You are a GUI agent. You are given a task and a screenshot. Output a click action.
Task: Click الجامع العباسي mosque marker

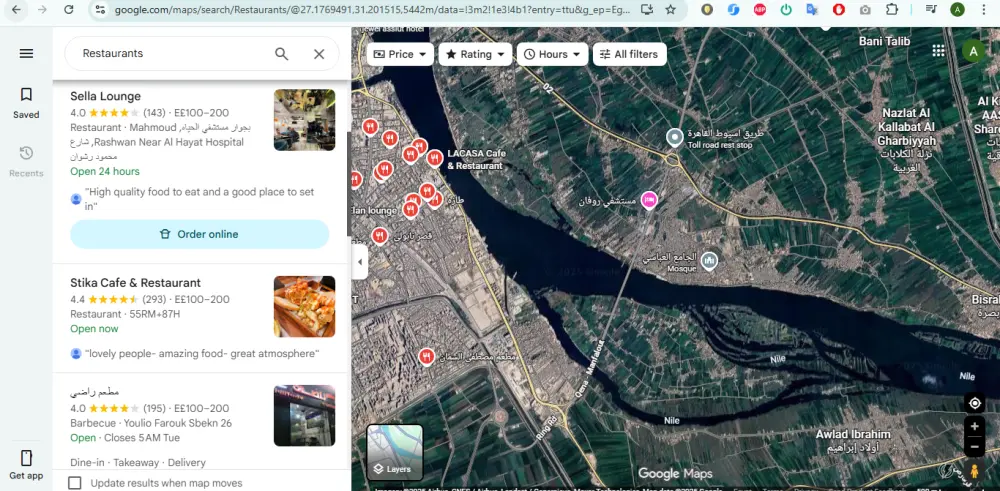[709, 260]
